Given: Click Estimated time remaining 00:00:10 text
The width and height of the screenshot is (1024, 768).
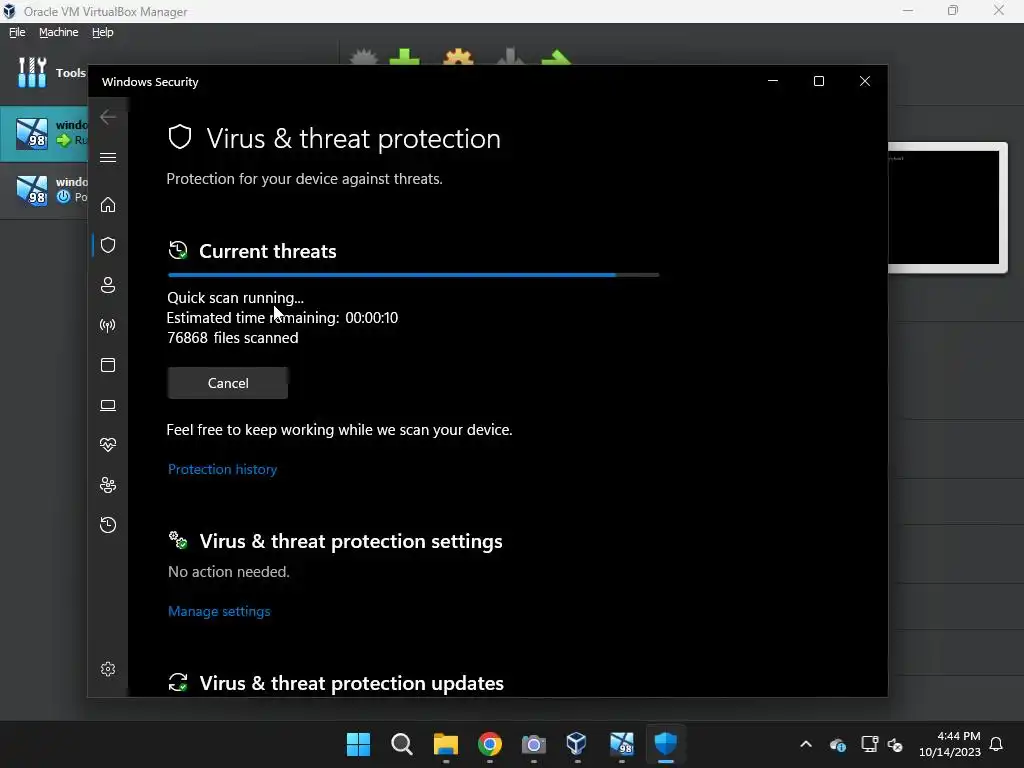Looking at the screenshot, I should [x=282, y=317].
